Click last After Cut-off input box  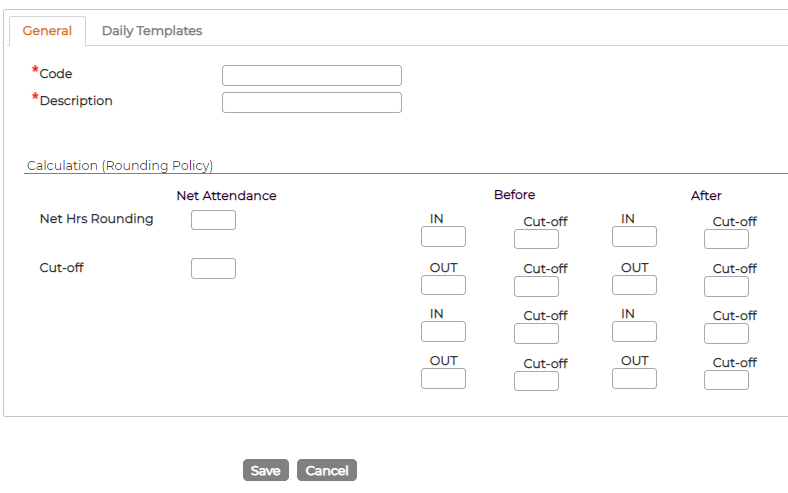click(x=726, y=380)
